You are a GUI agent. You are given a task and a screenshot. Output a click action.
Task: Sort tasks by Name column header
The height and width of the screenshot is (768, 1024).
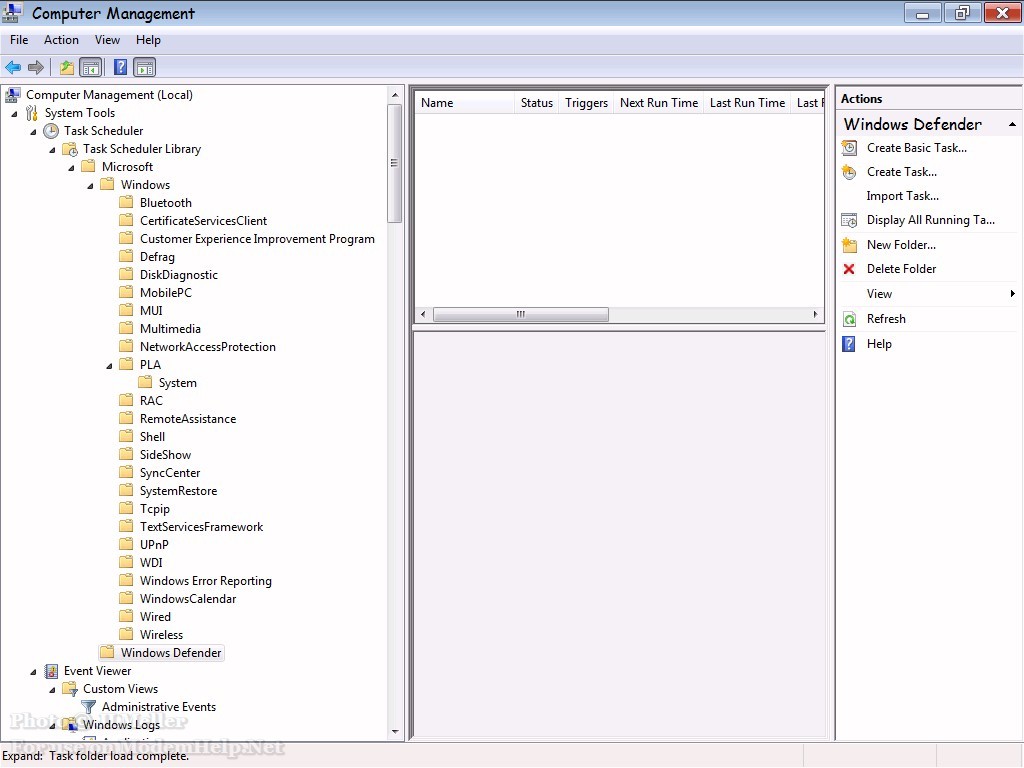464,103
